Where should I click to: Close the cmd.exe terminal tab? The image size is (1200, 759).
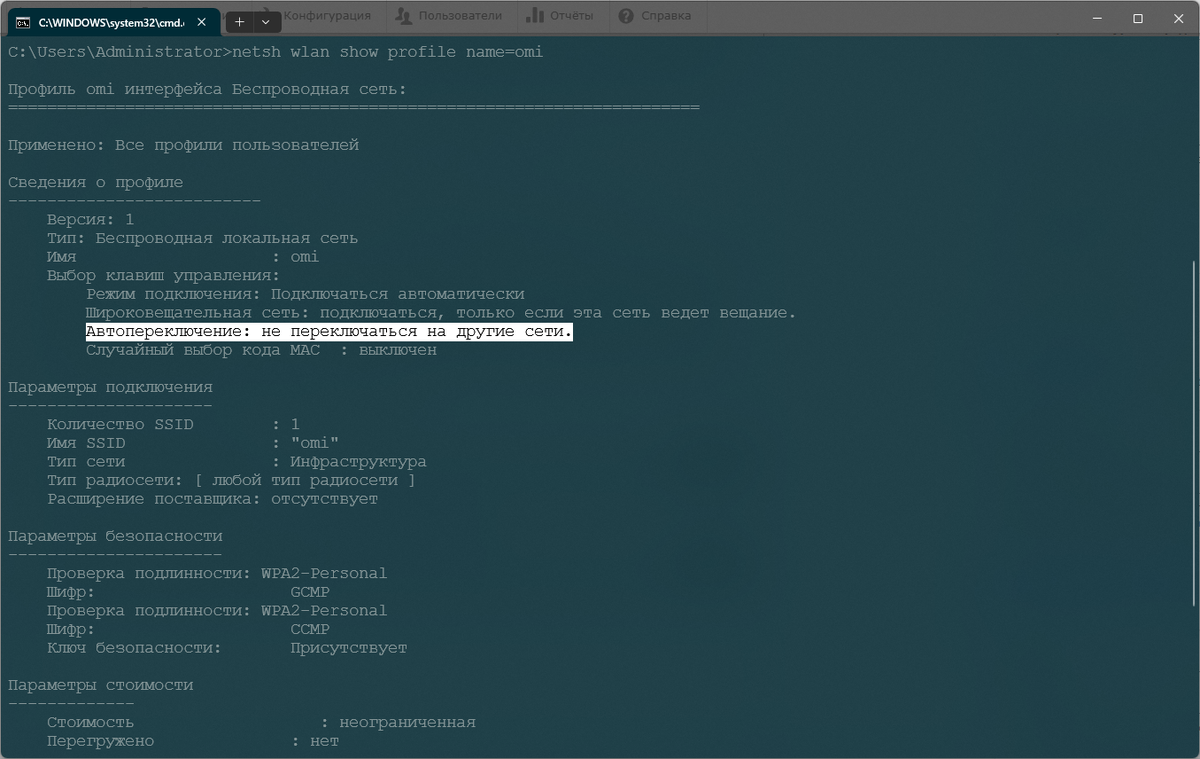point(203,21)
